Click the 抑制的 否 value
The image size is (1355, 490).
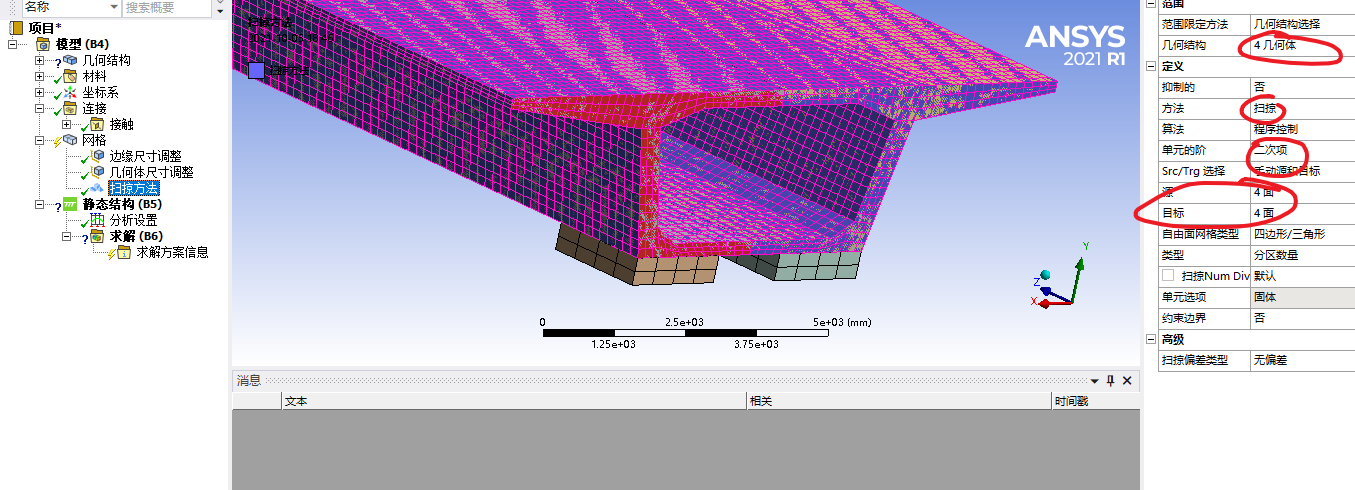click(x=1302, y=87)
